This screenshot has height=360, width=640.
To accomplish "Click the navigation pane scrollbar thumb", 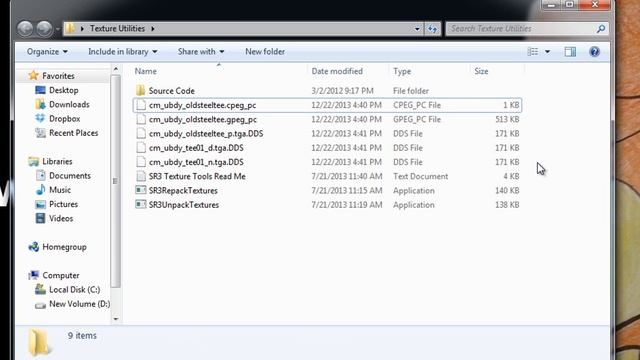I will point(116,181).
